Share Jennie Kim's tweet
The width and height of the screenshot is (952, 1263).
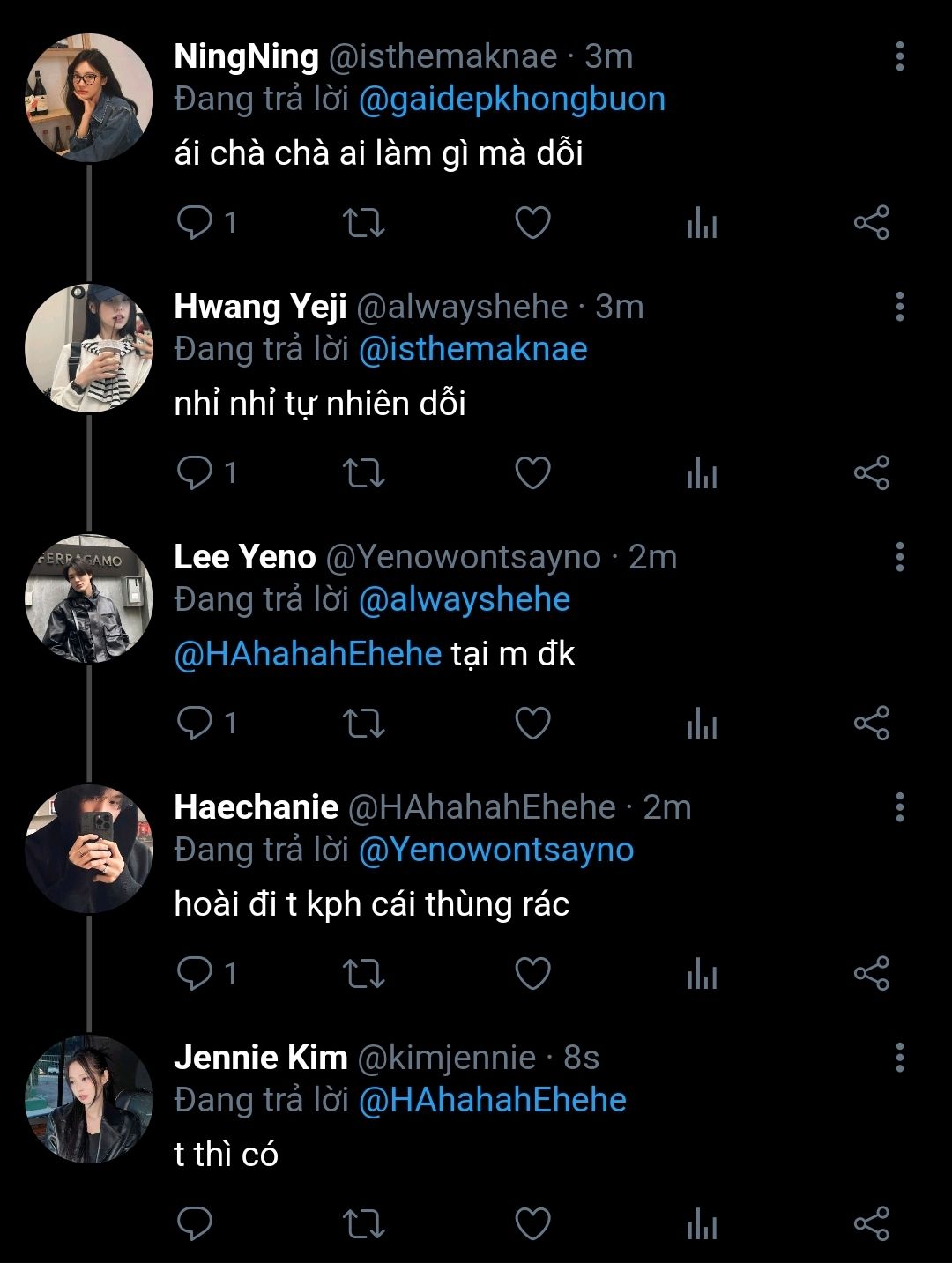(x=871, y=1224)
